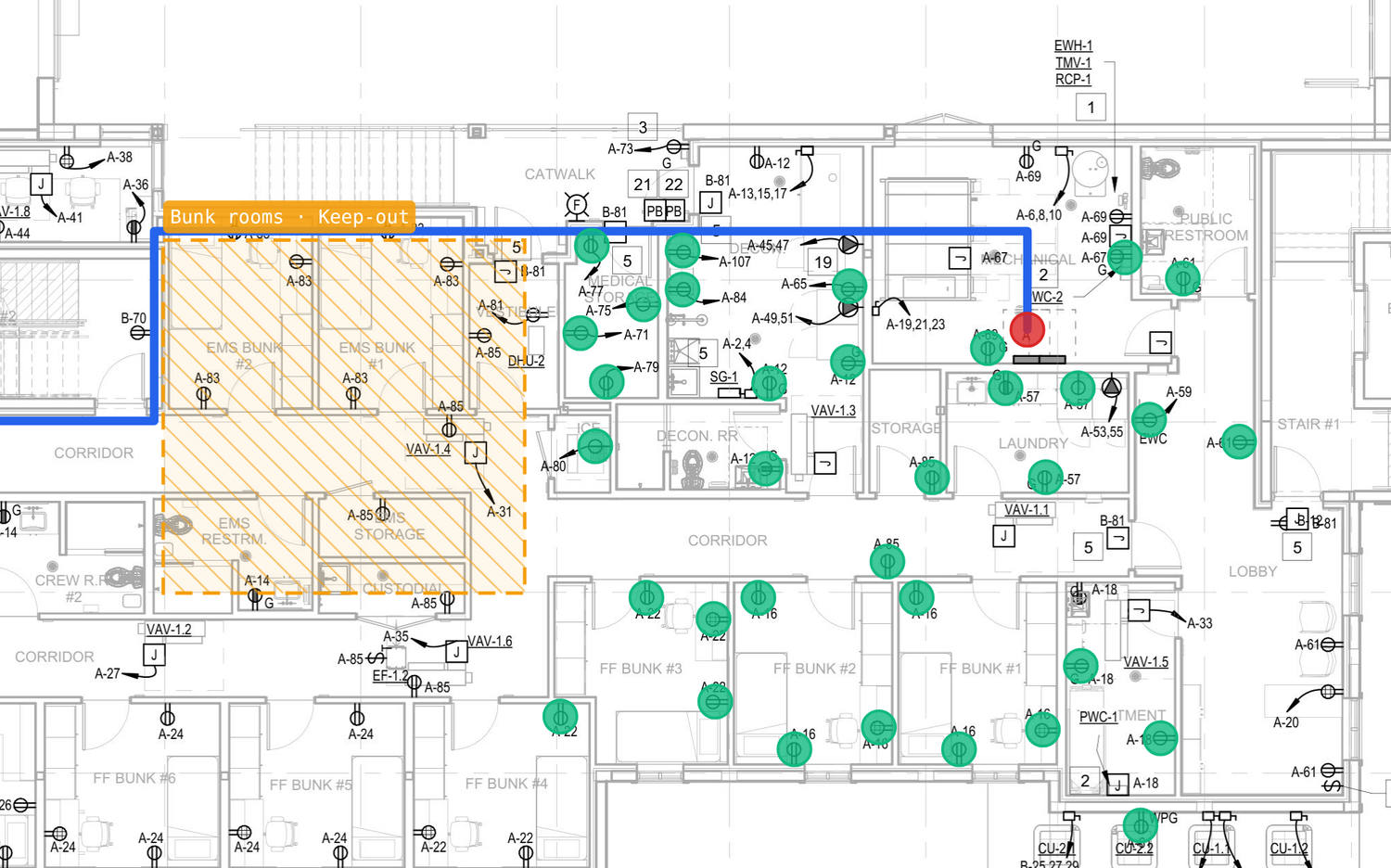Select the green marker beside VAV-1.5

coord(1080,665)
